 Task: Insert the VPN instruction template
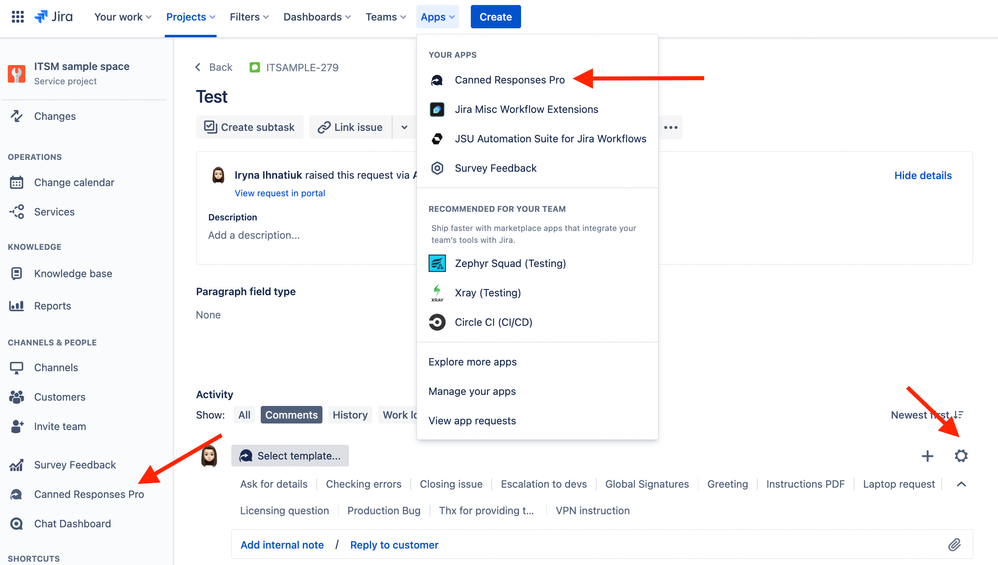click(x=593, y=511)
